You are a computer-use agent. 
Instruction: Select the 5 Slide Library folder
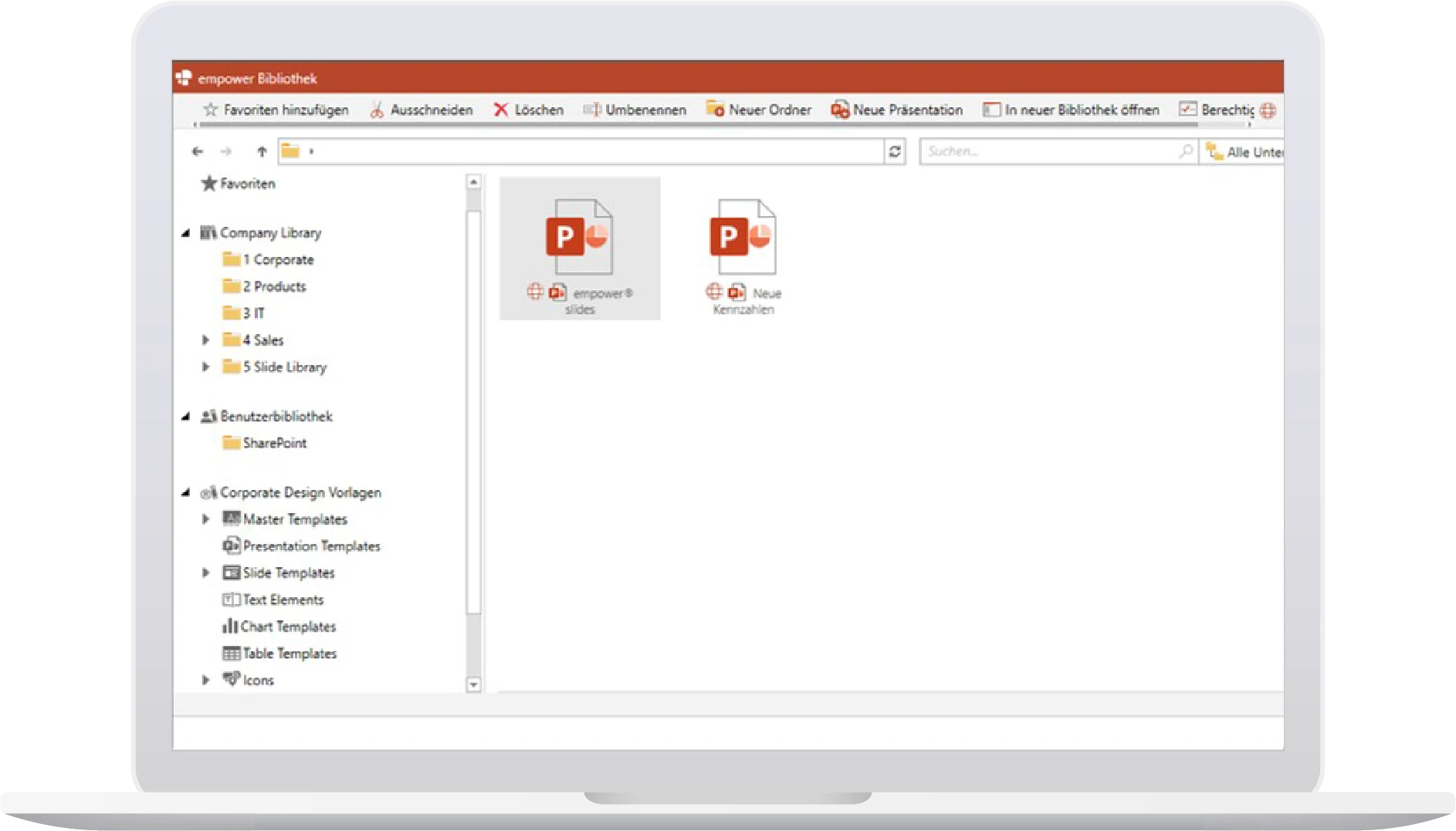click(274, 367)
